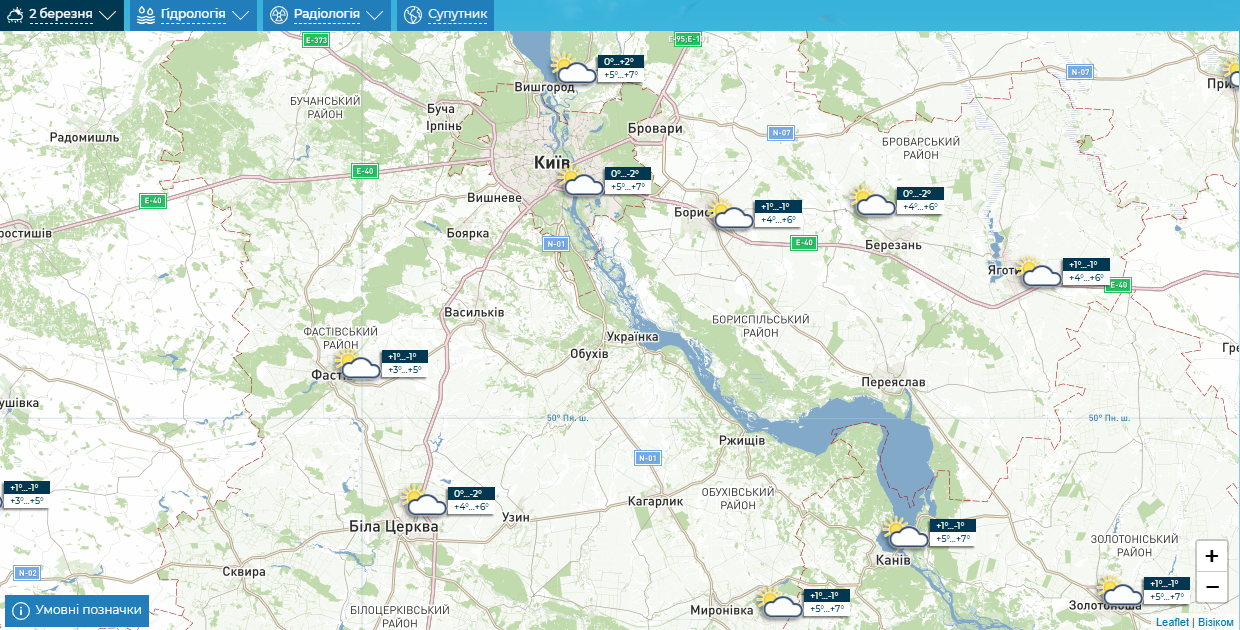Screen dimensions: 1240x630
Task: Click the weather icon next to Вишгород
Action: pyautogui.click(x=576, y=68)
